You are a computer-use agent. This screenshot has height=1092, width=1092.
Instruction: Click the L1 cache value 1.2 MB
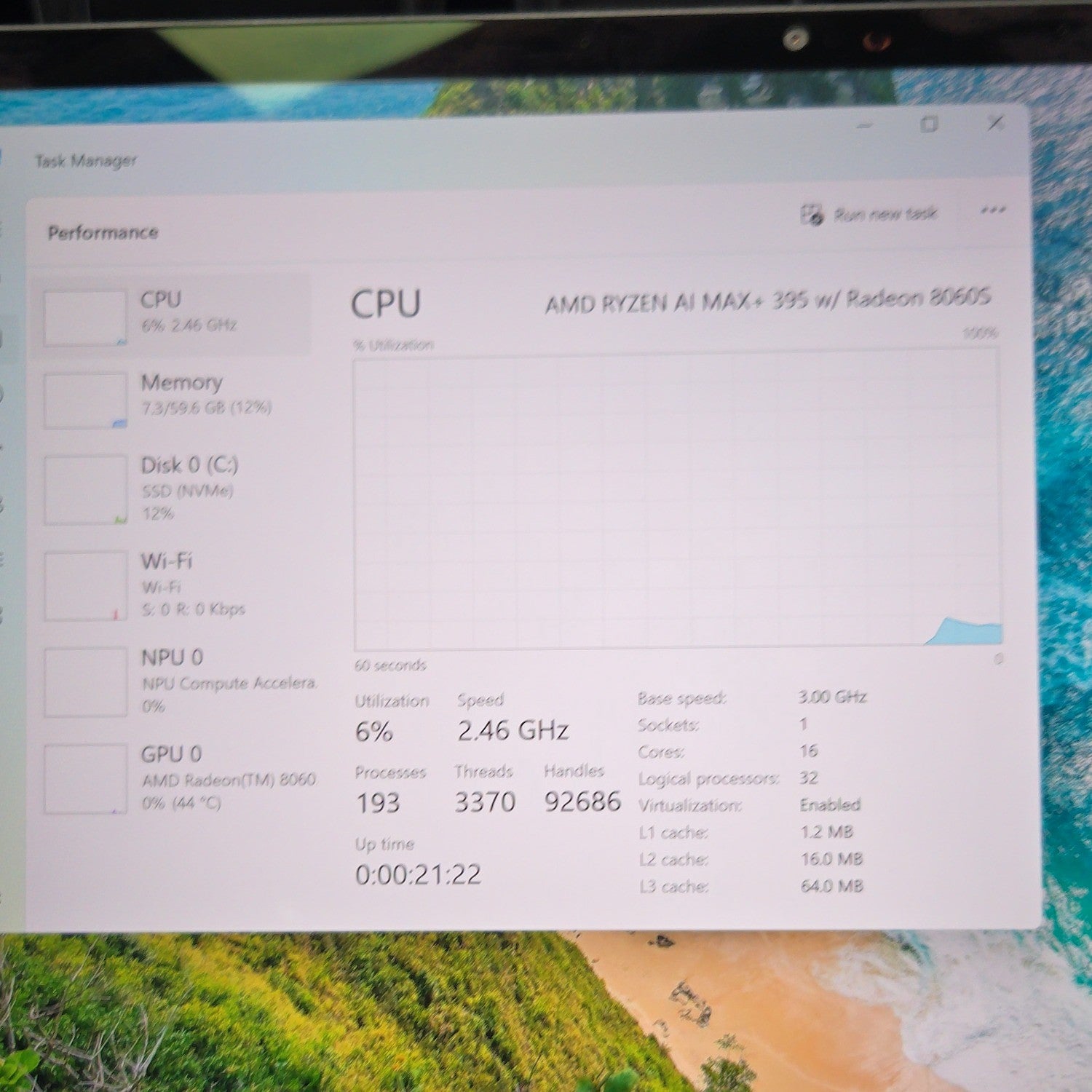pyautogui.click(x=827, y=831)
